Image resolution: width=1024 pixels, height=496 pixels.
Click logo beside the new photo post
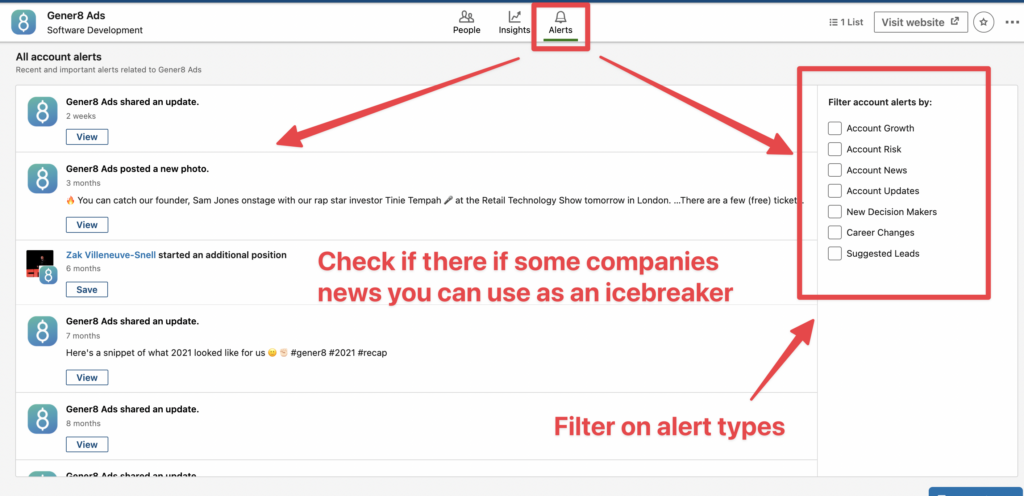pos(42,179)
